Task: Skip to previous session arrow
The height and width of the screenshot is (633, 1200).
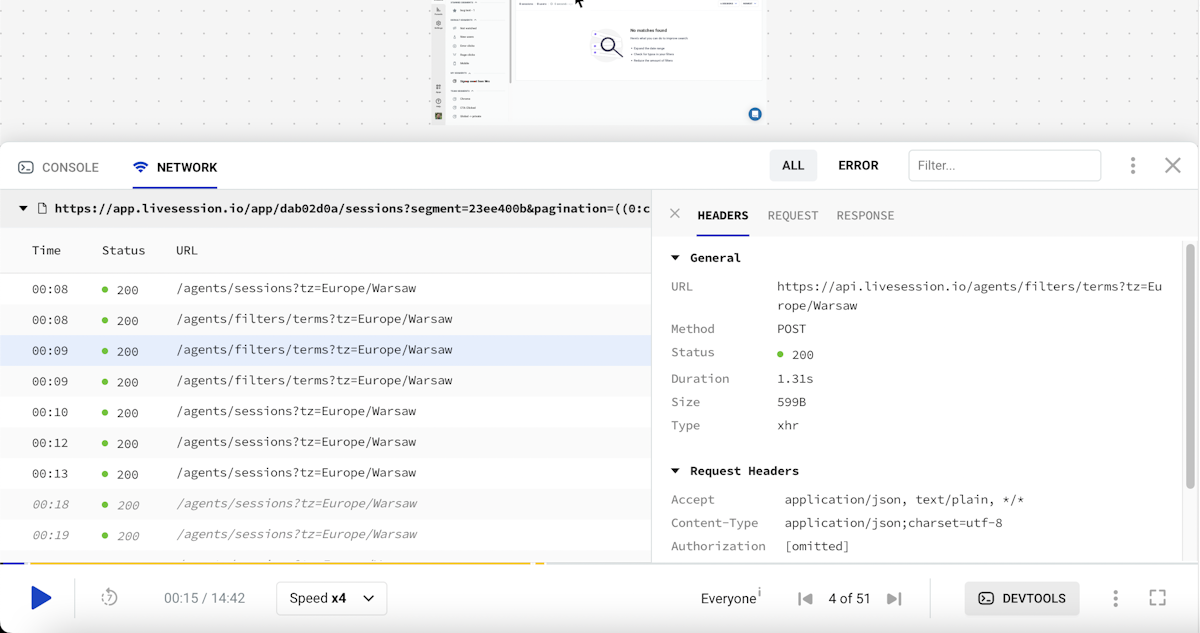Action: pyautogui.click(x=805, y=599)
